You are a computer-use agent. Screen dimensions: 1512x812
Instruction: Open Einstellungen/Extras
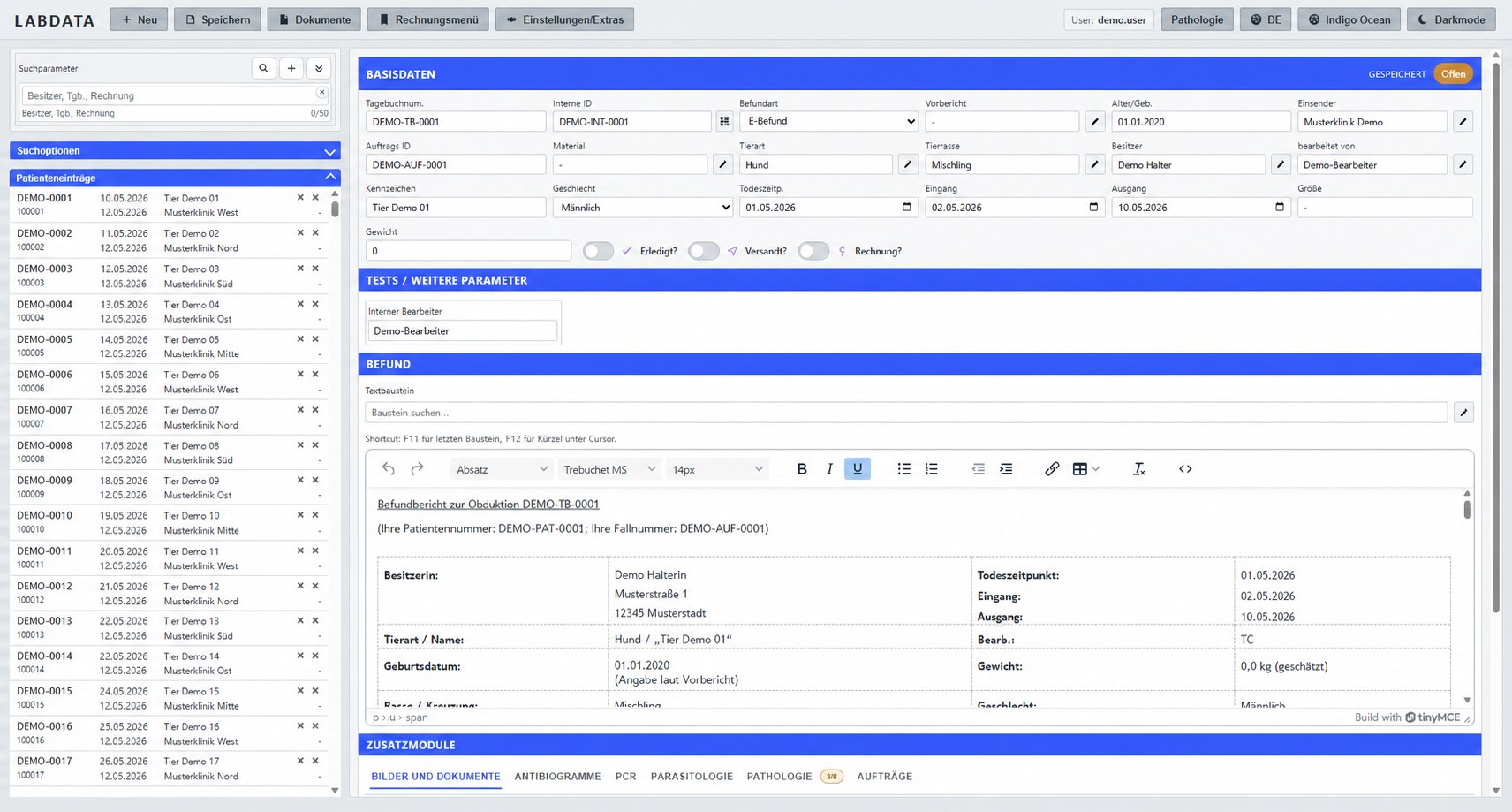tap(564, 19)
